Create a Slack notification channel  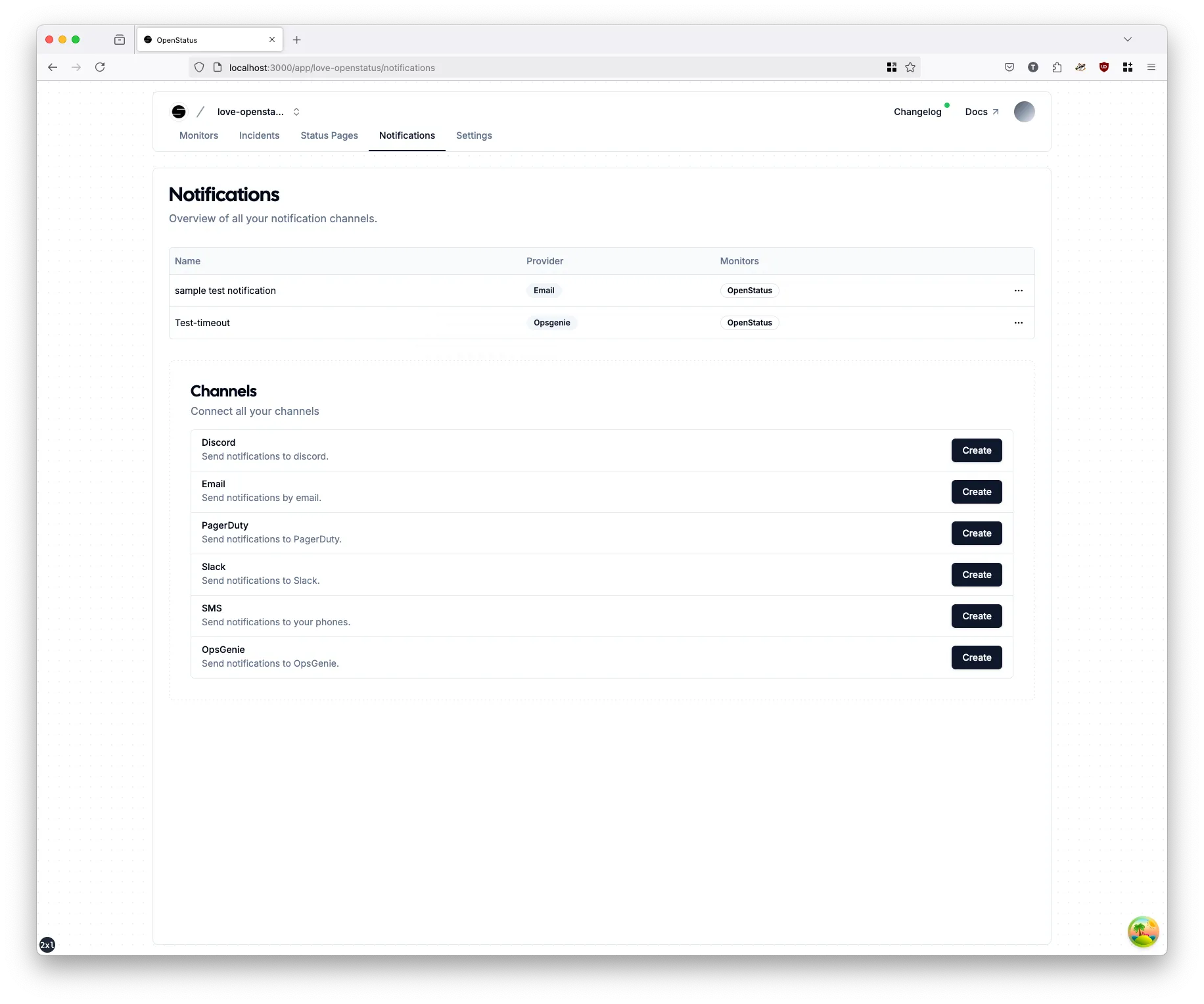pyautogui.click(x=976, y=575)
